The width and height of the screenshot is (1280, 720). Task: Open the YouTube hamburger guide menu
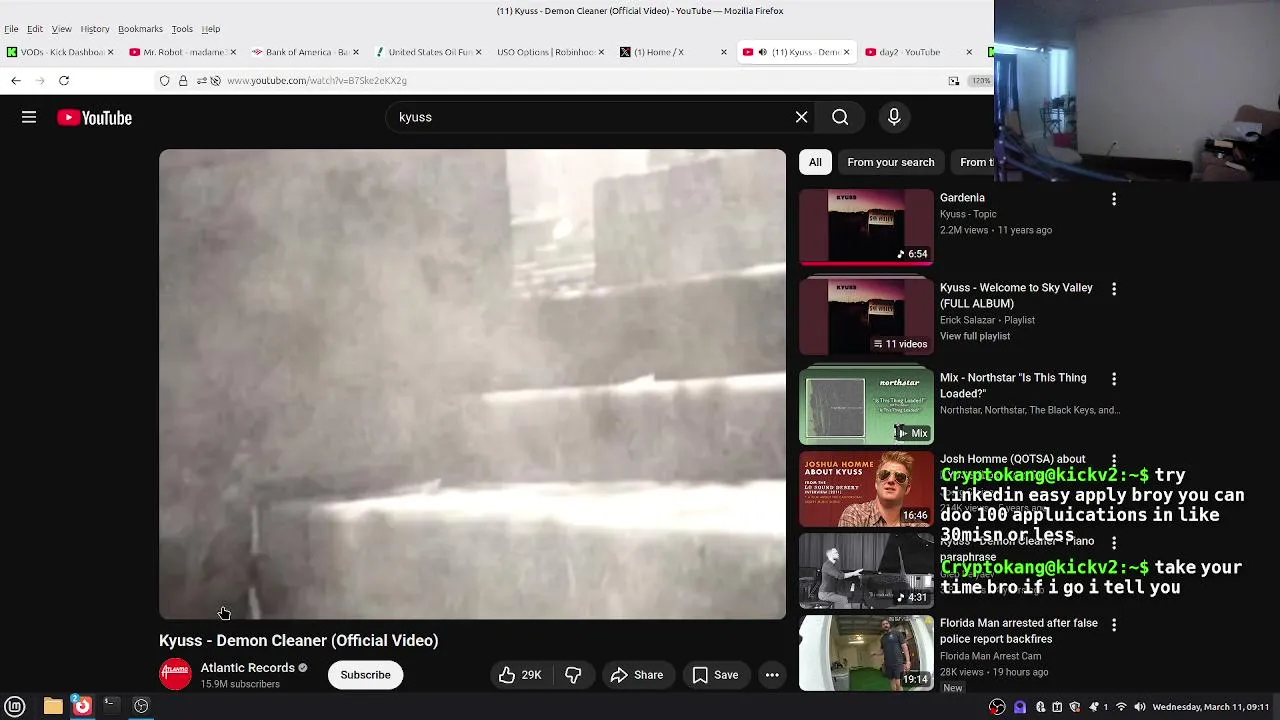29,118
